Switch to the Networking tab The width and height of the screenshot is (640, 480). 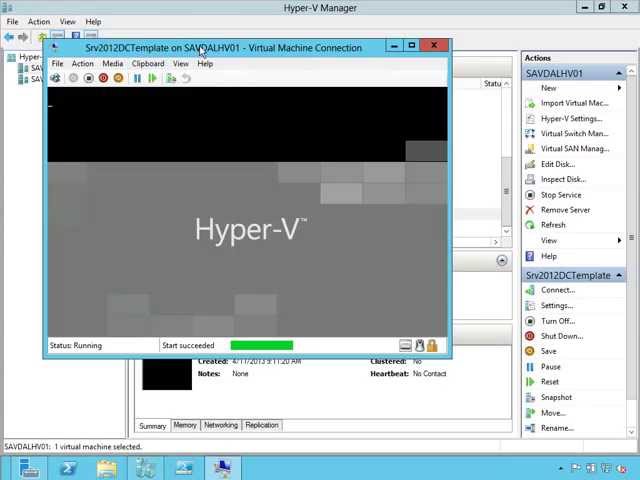221,425
